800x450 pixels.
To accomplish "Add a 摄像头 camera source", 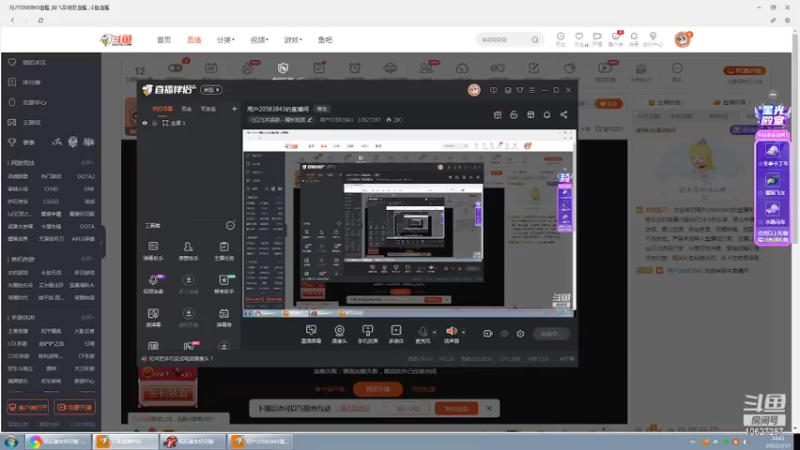I will (x=339, y=334).
